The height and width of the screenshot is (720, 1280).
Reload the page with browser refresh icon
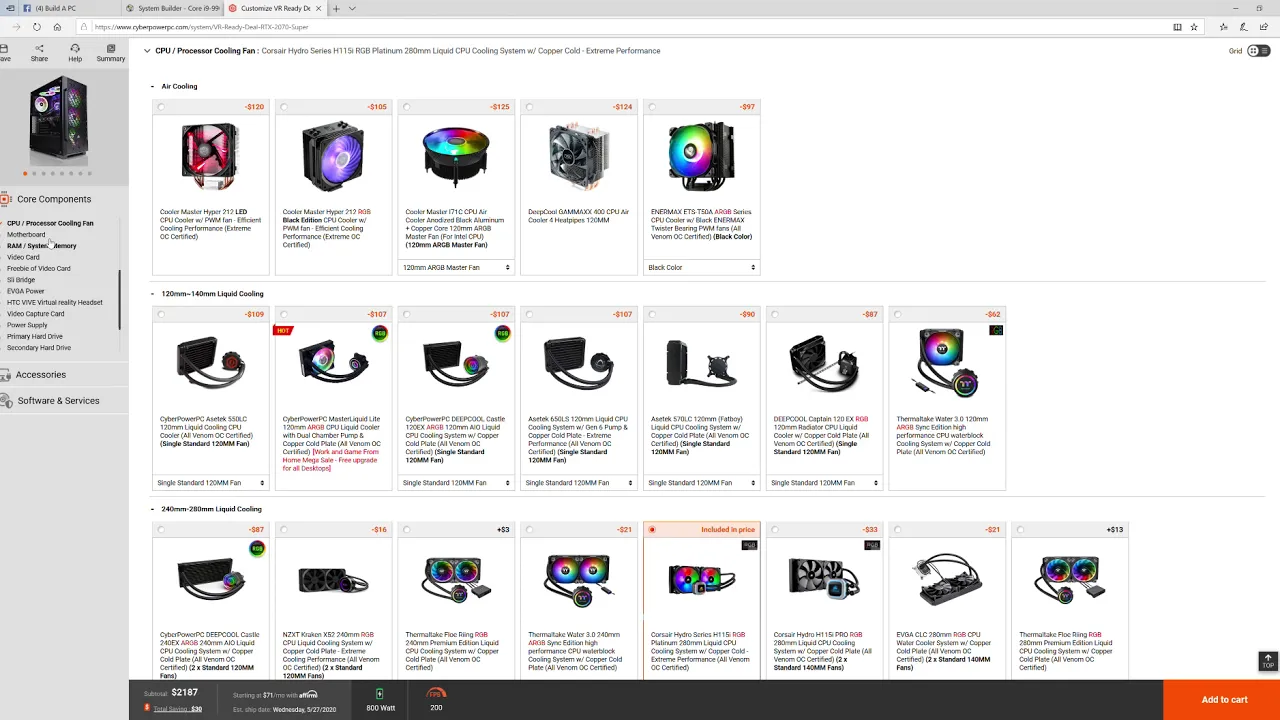coord(37,27)
